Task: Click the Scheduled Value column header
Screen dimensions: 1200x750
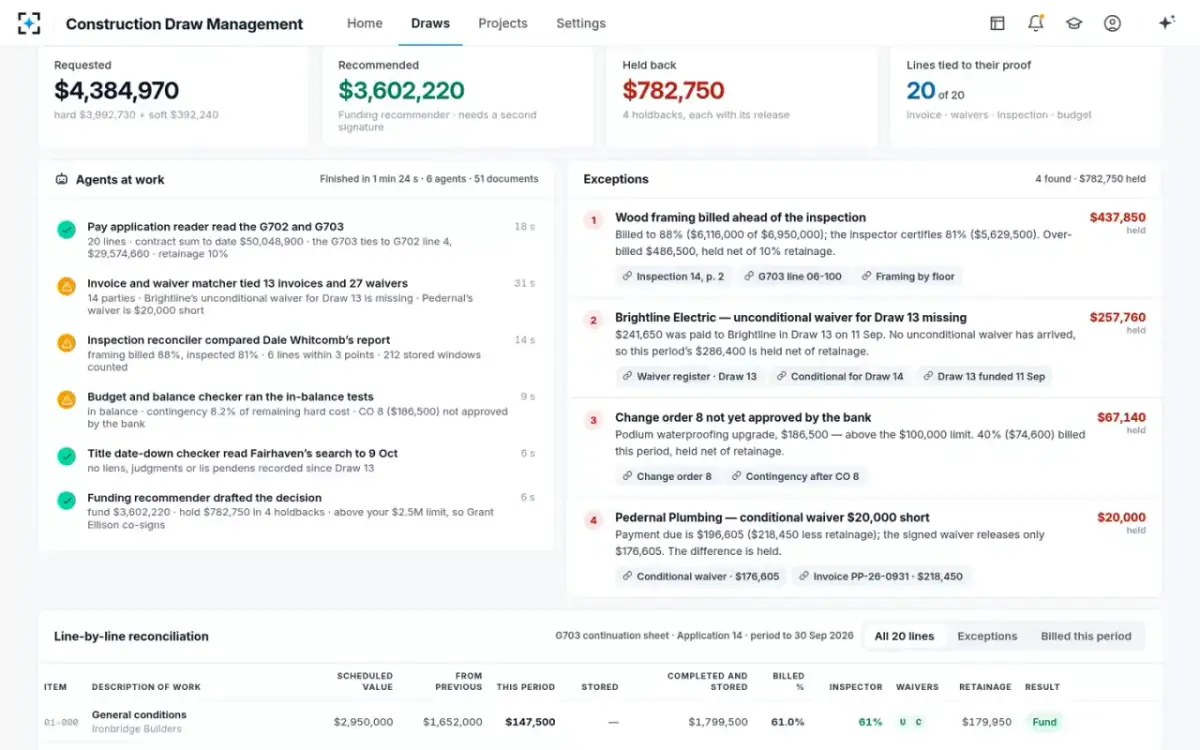Action: pyautogui.click(x=365, y=681)
